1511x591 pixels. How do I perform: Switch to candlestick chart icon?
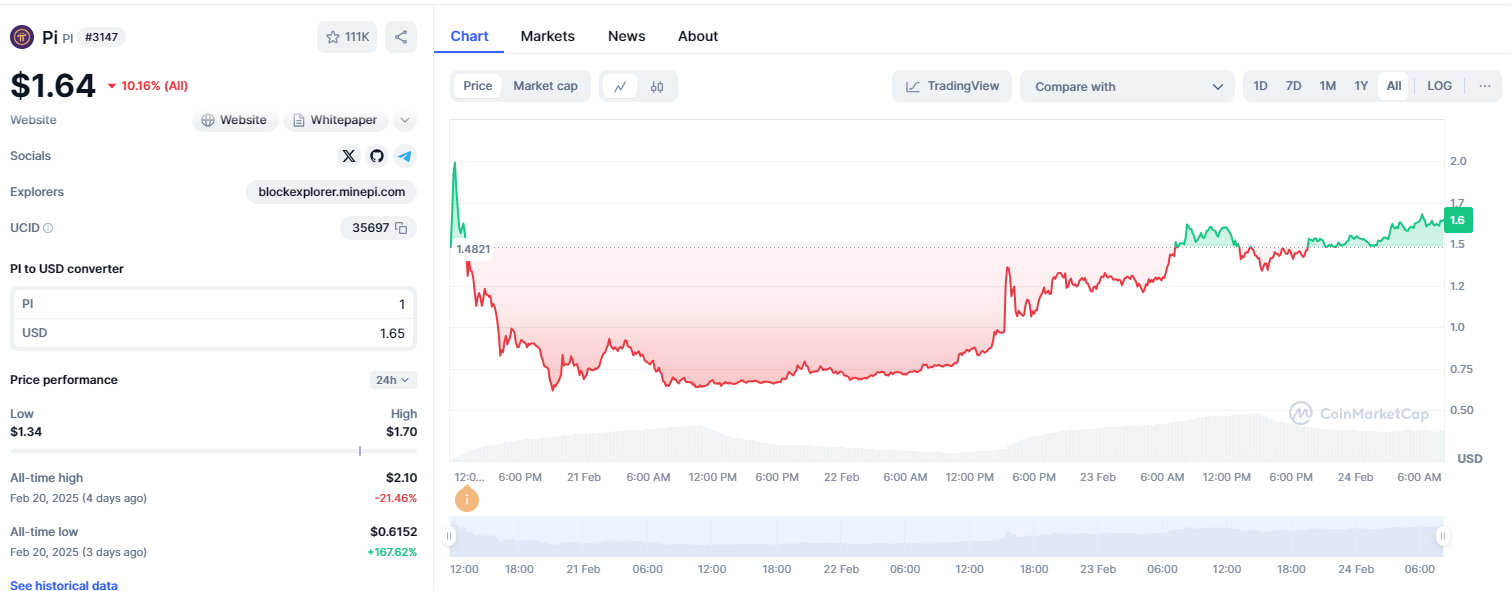[x=657, y=86]
